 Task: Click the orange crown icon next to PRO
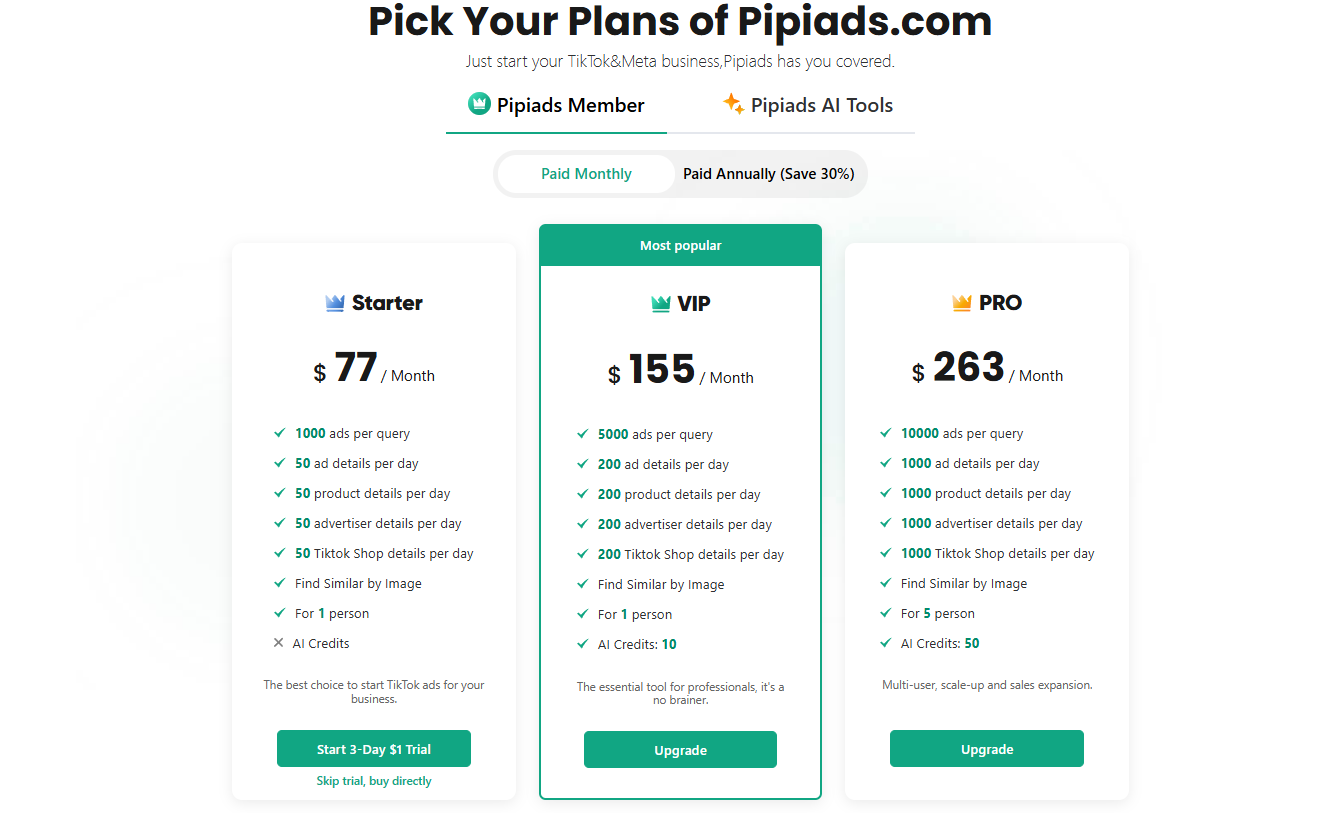(962, 303)
